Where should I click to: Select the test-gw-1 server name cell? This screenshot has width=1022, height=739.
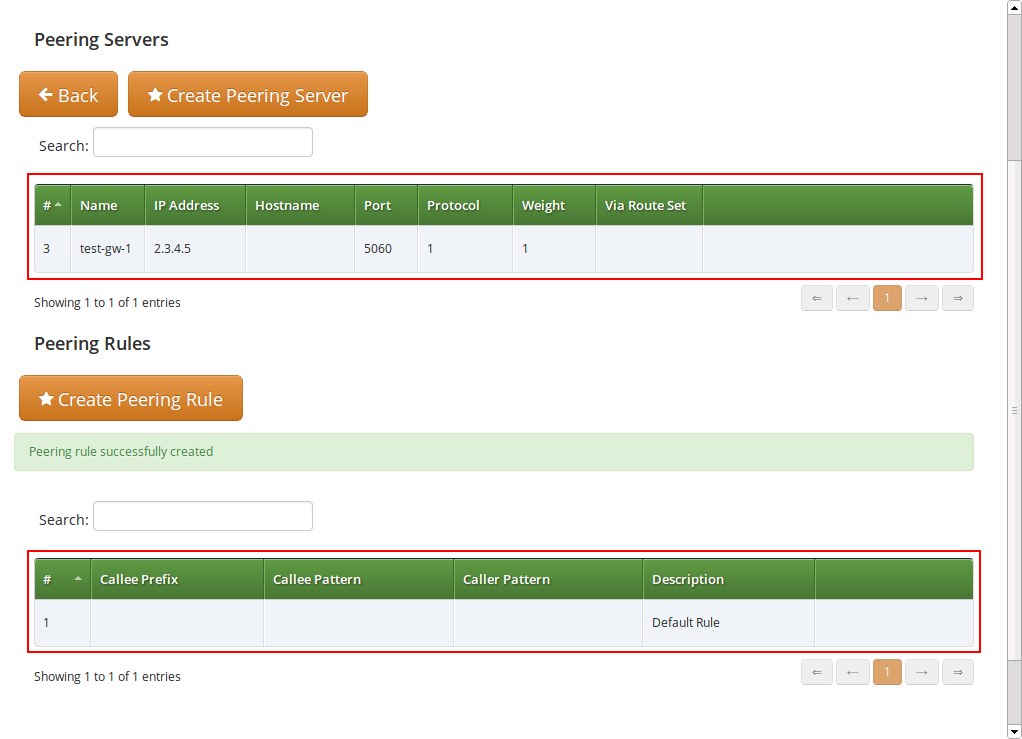pos(108,248)
